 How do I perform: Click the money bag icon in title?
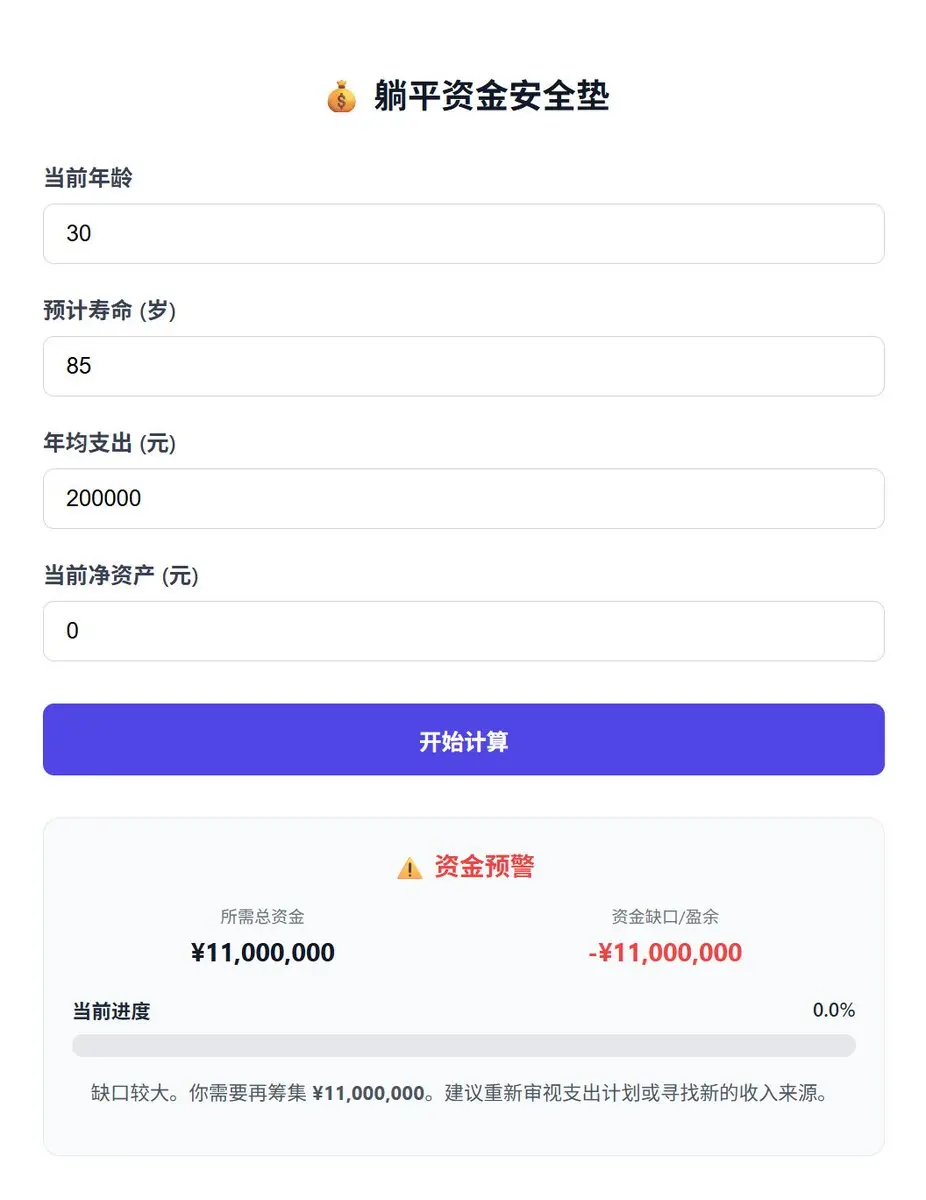(341, 98)
